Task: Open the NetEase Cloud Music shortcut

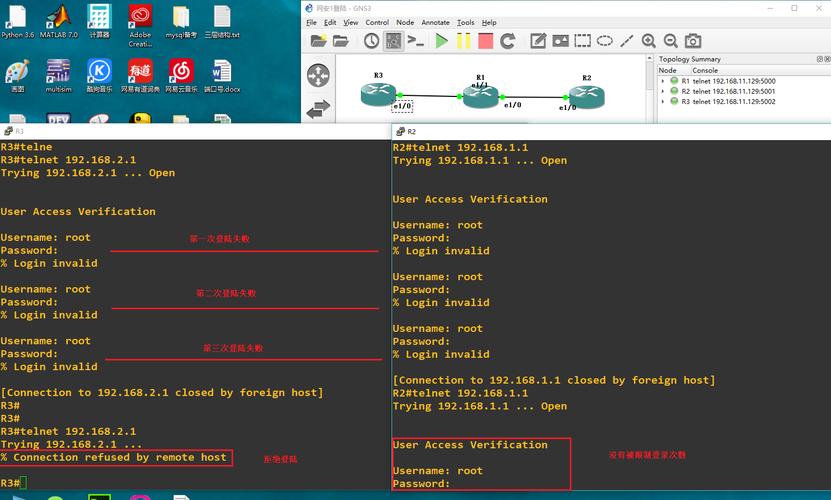Action: click(181, 76)
